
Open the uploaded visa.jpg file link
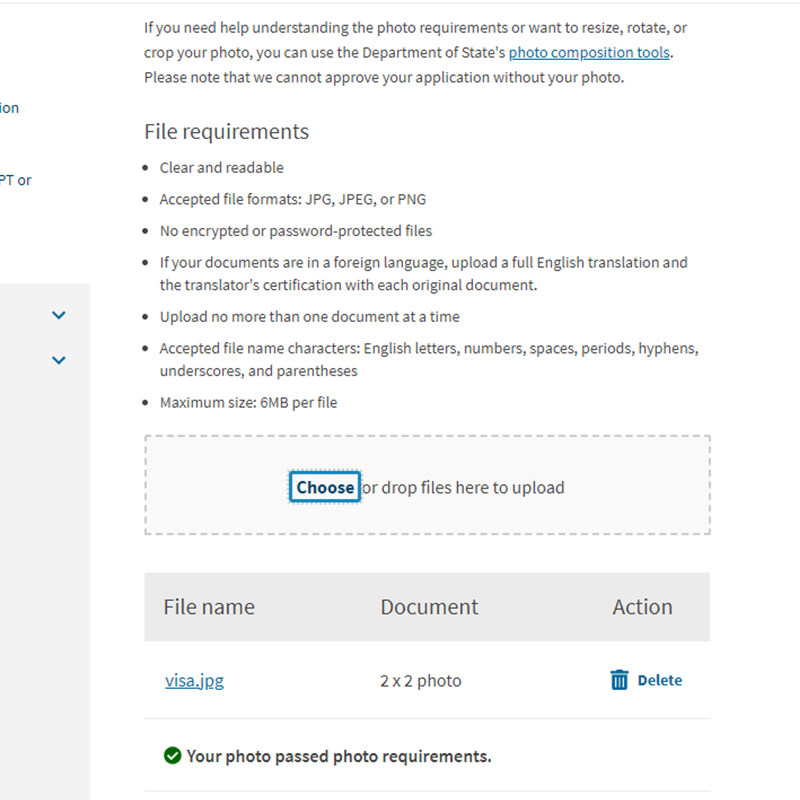point(194,681)
